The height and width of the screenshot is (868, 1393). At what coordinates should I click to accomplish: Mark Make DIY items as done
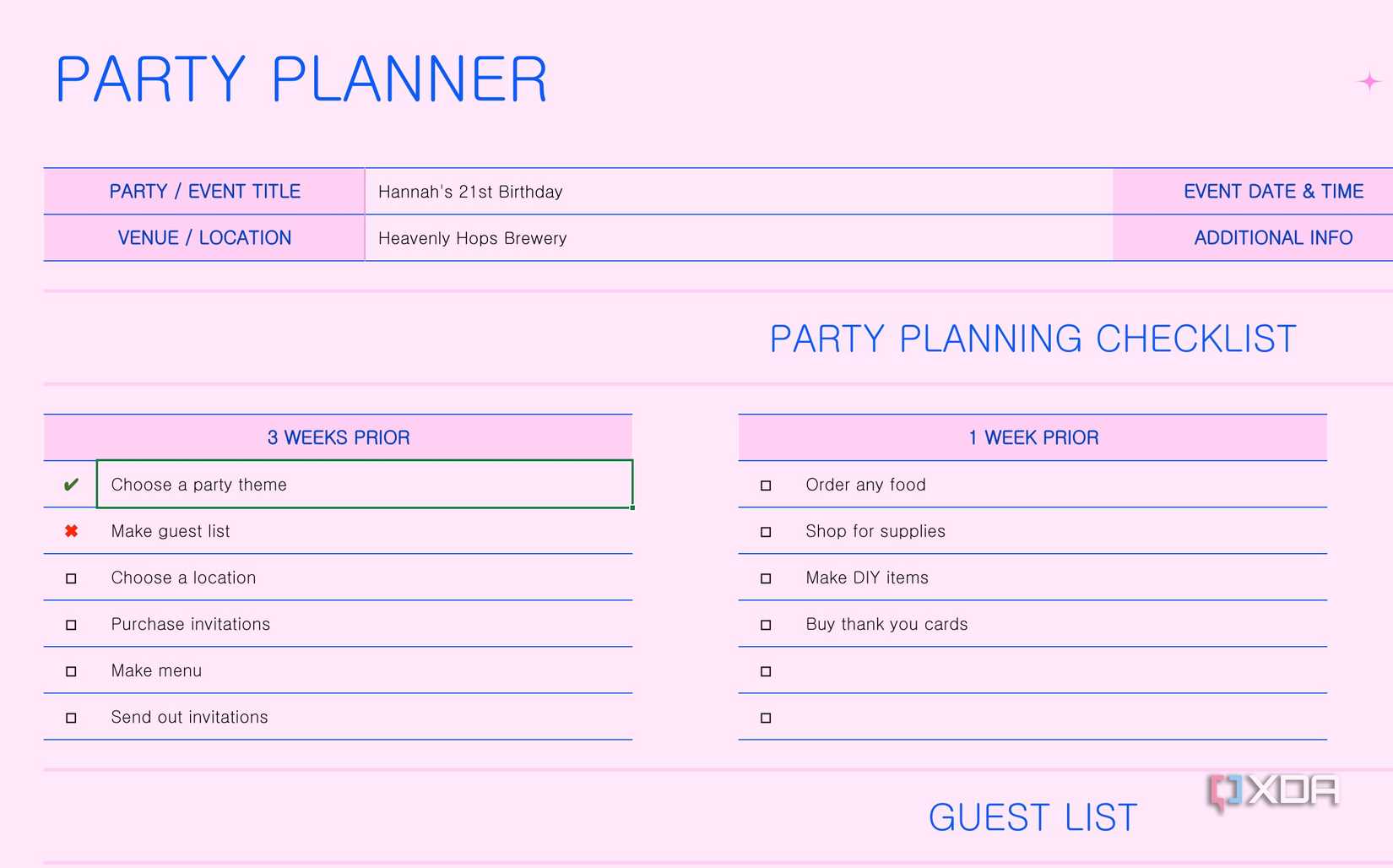(766, 578)
